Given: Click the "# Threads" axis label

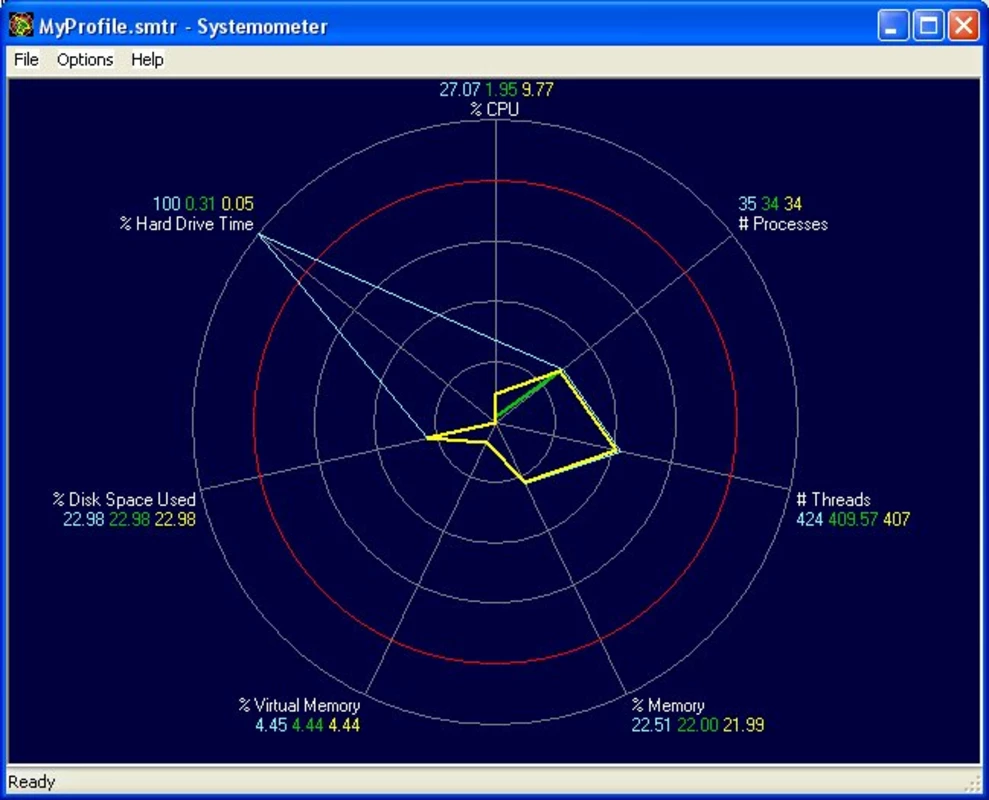Looking at the screenshot, I should click(833, 500).
